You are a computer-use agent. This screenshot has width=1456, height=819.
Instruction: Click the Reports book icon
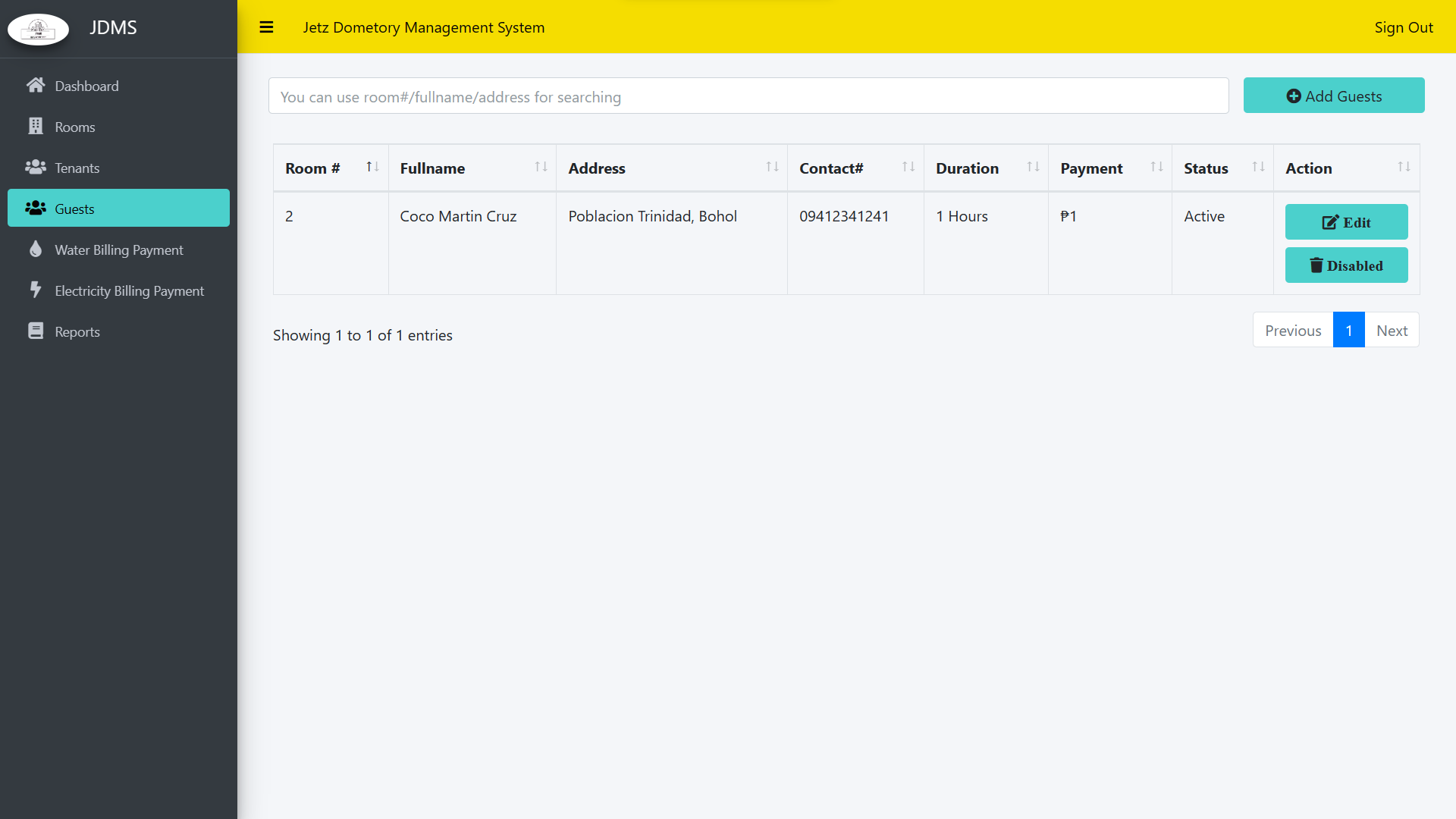[36, 331]
